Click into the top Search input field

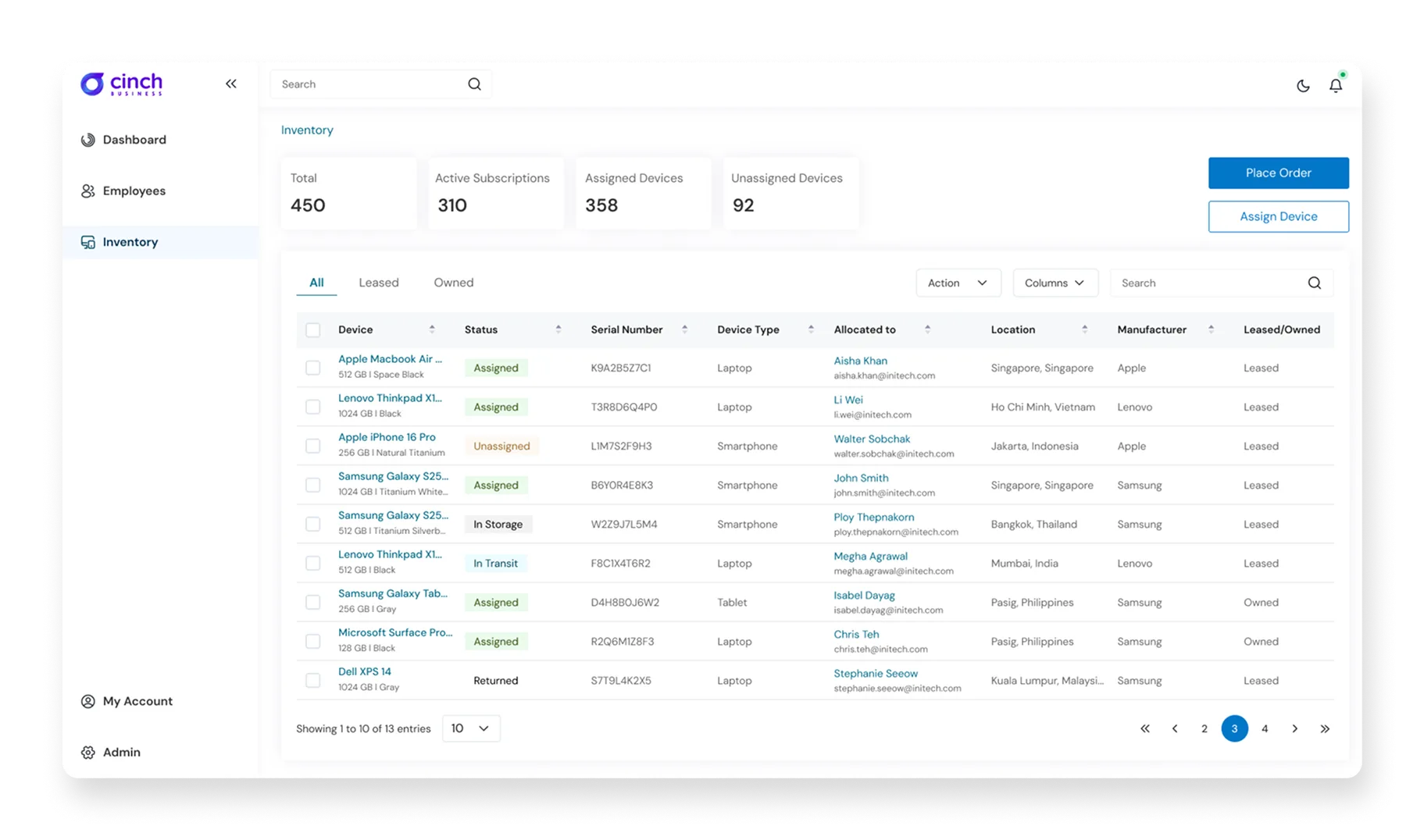[367, 84]
